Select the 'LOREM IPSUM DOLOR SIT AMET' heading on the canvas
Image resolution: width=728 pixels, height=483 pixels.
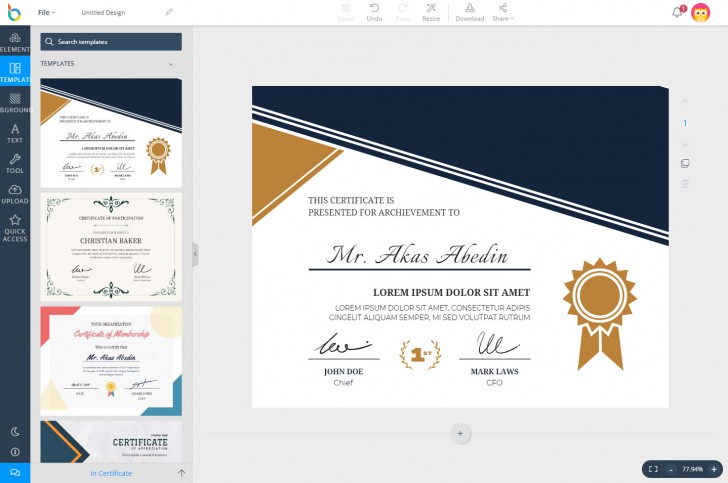click(x=451, y=293)
